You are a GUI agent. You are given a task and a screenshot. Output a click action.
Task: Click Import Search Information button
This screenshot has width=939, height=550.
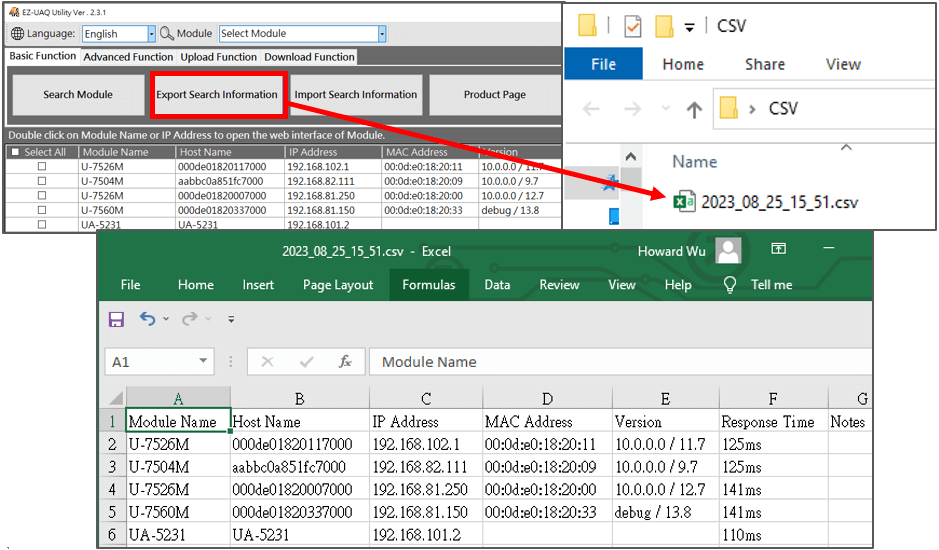pyautogui.click(x=356, y=95)
